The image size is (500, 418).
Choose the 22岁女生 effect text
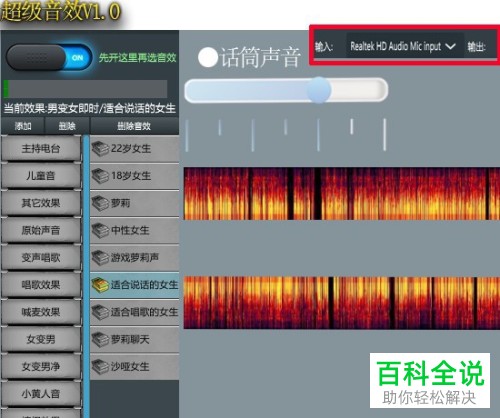131,149
